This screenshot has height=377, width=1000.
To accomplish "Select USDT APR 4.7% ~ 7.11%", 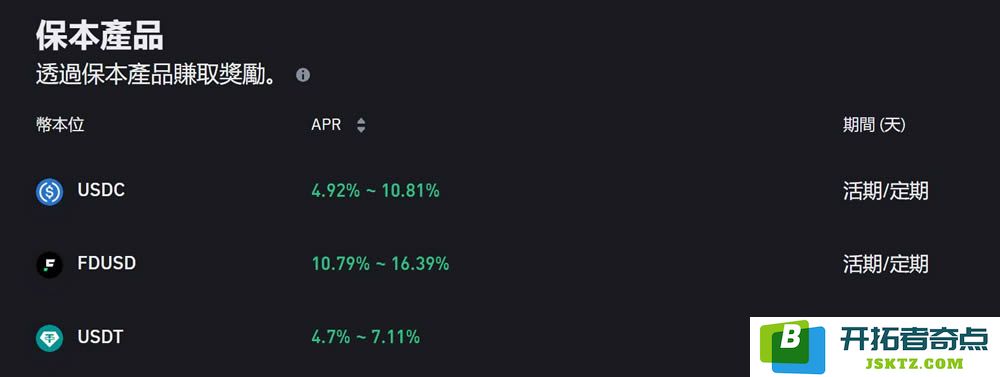I will click(x=365, y=336).
